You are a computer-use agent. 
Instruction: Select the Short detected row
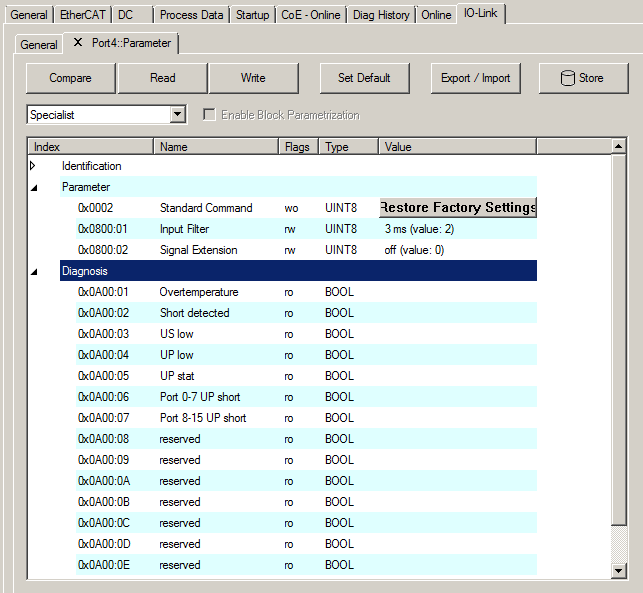(307, 313)
